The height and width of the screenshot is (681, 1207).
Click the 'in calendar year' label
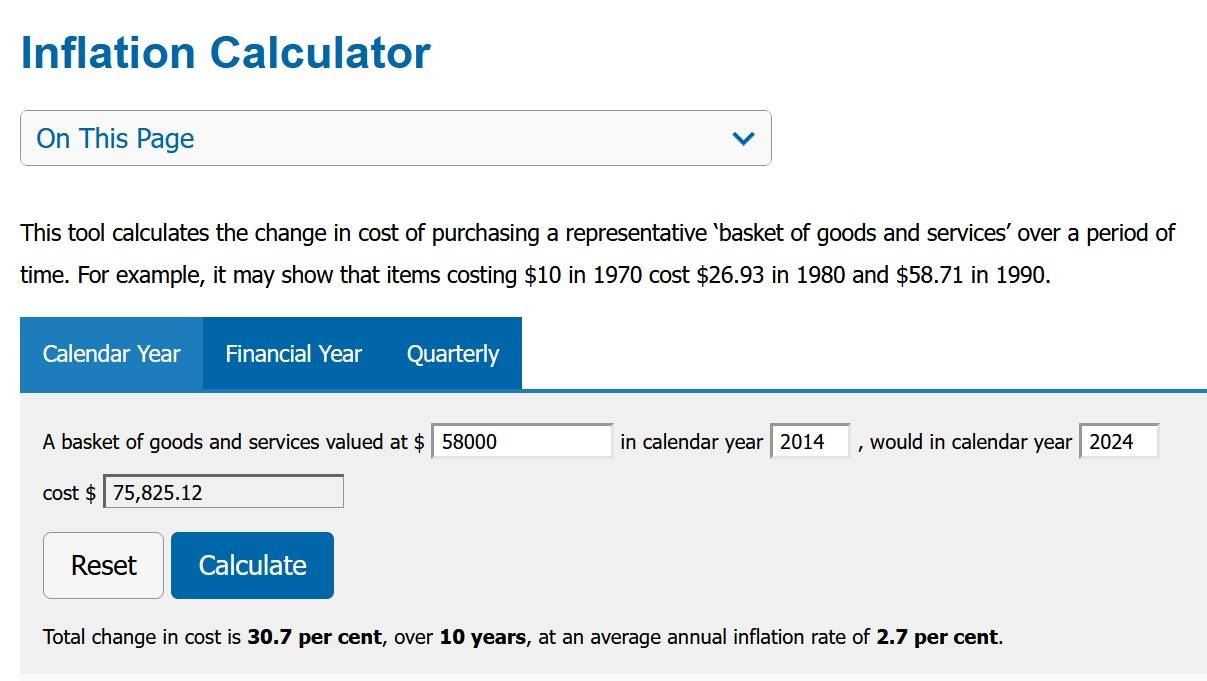point(691,442)
